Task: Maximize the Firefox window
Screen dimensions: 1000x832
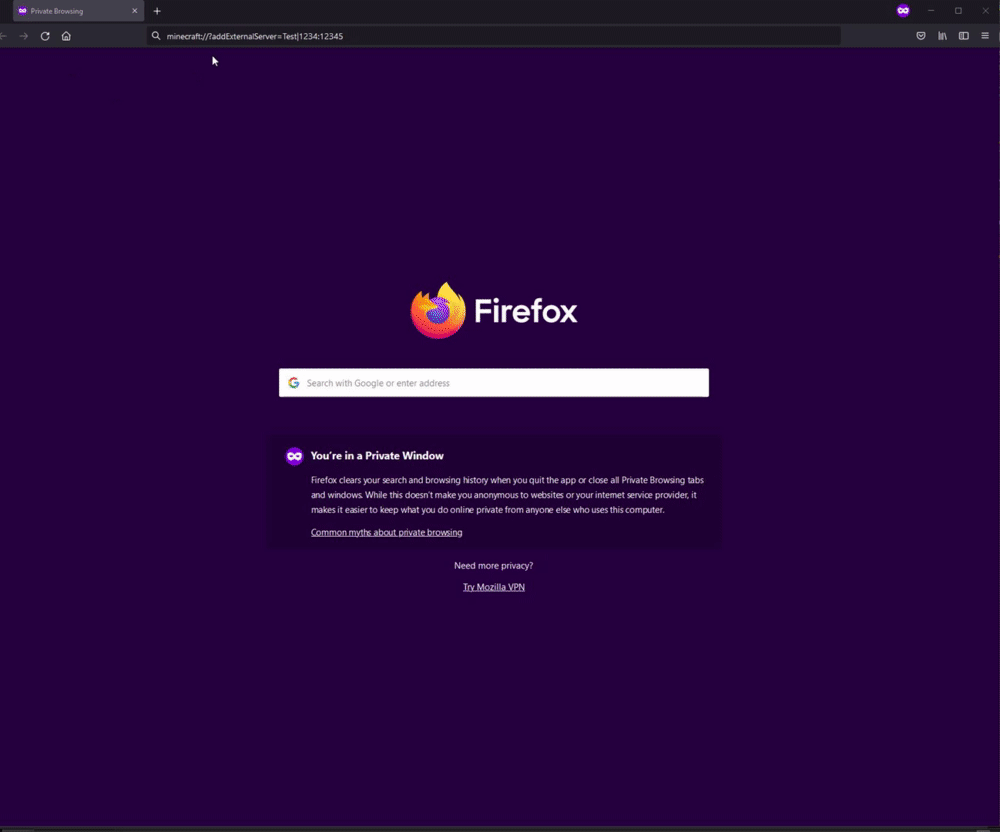Action: coord(958,11)
